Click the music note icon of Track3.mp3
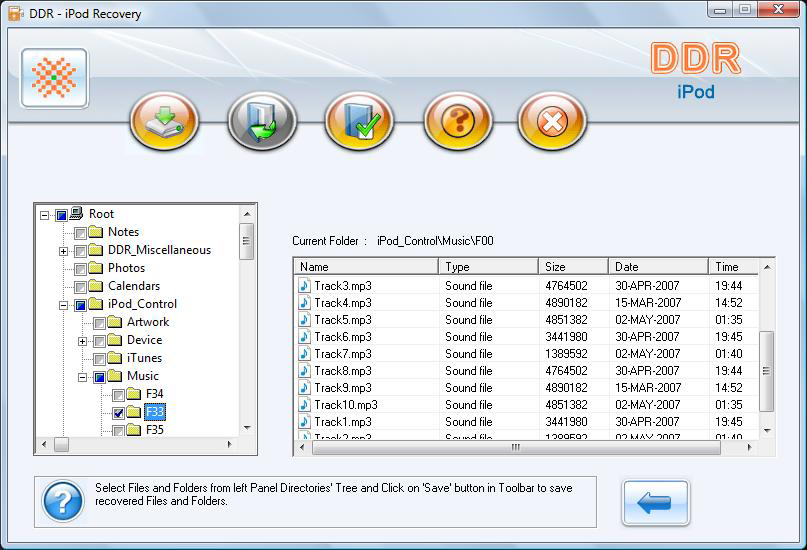The height and width of the screenshot is (550, 807). coord(305,286)
